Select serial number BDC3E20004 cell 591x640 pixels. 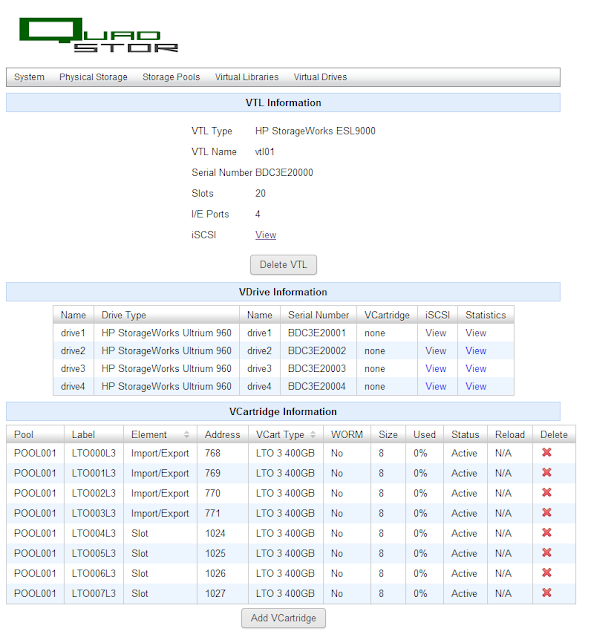coord(317,387)
